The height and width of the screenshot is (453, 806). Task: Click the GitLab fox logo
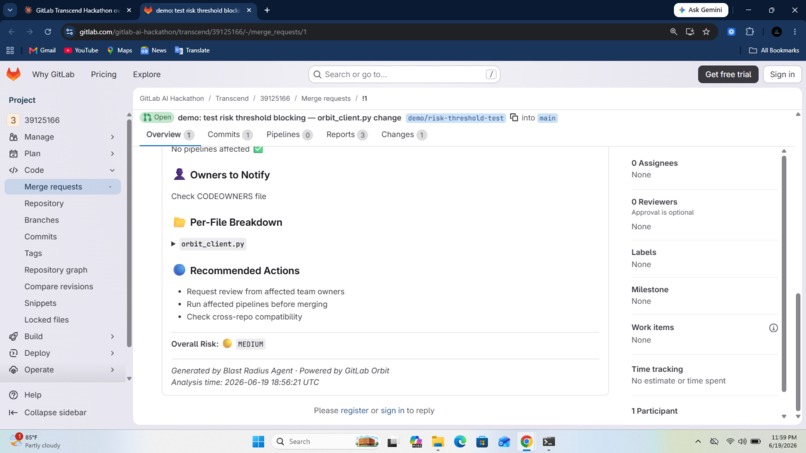point(14,74)
